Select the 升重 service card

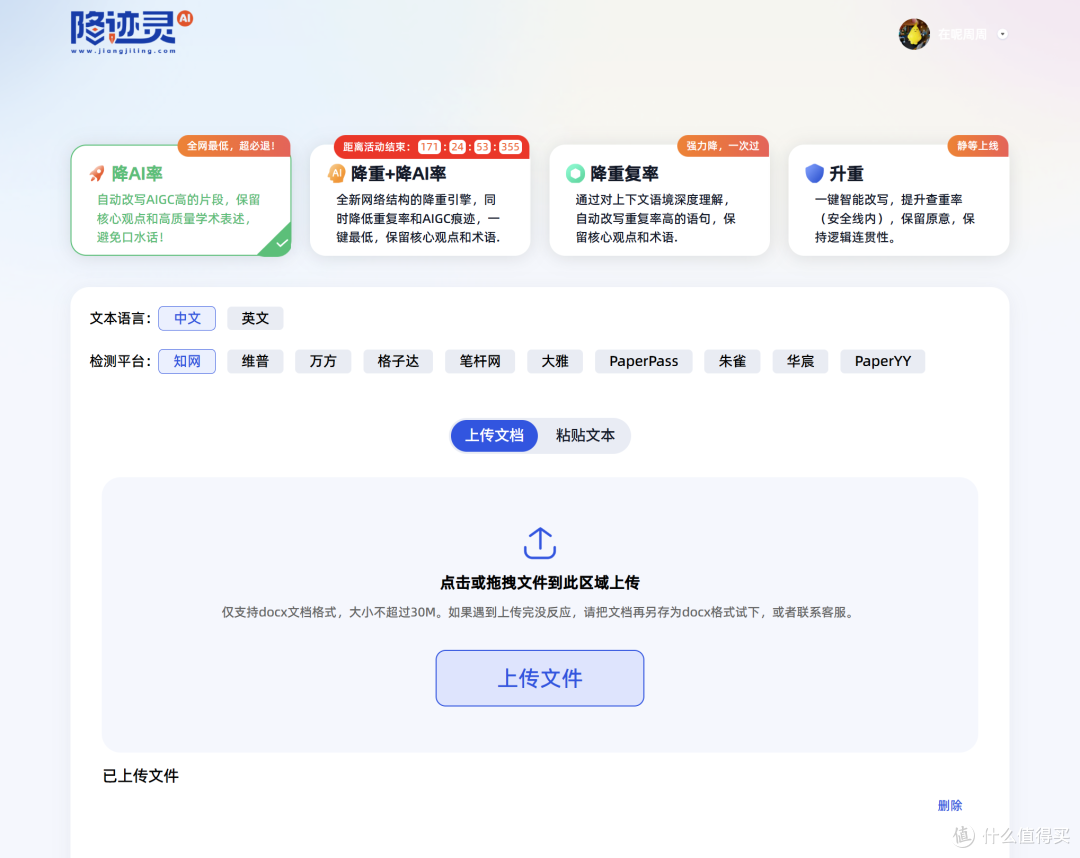tap(899, 200)
